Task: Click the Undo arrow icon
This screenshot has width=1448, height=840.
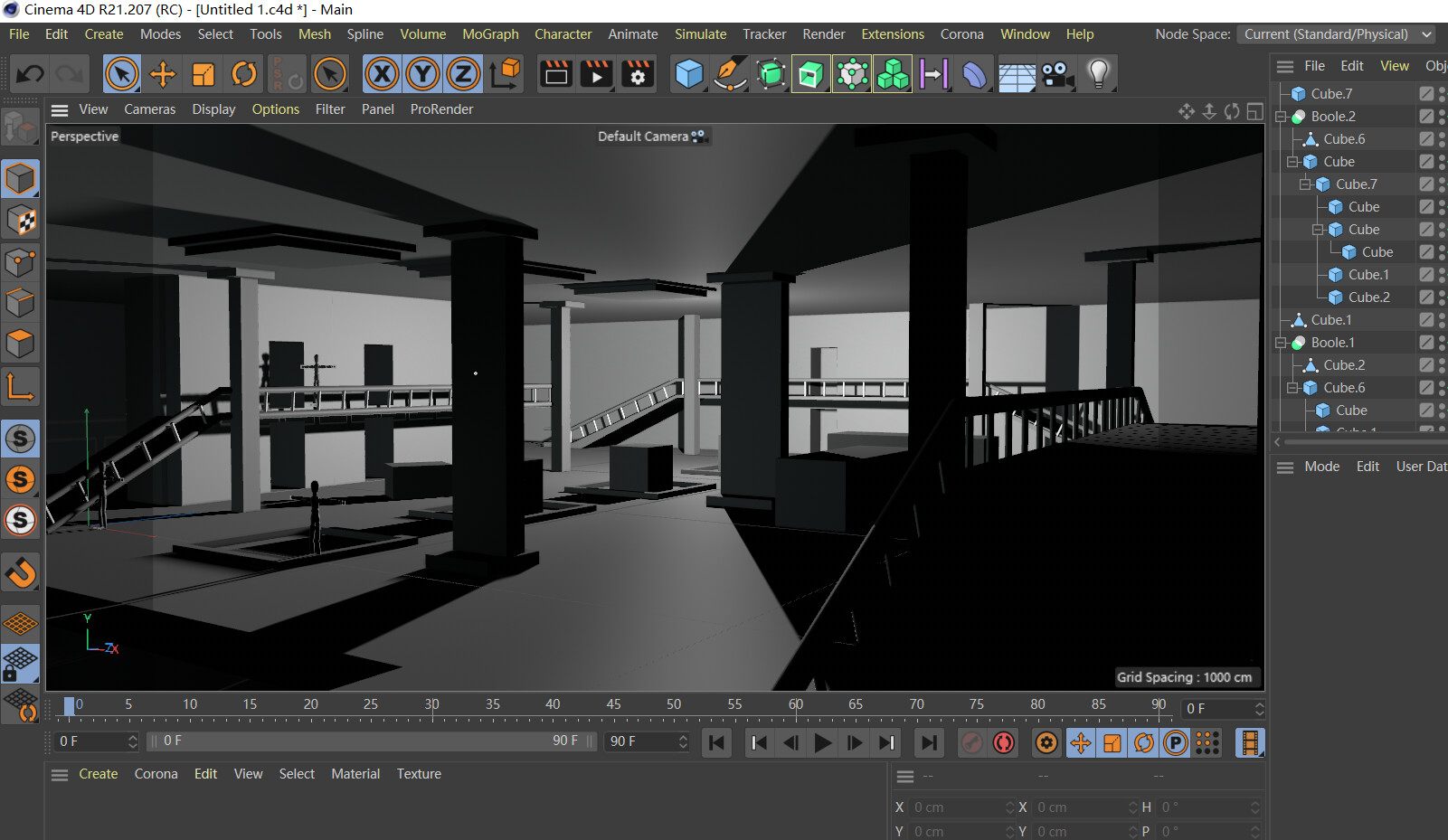Action: [x=30, y=74]
